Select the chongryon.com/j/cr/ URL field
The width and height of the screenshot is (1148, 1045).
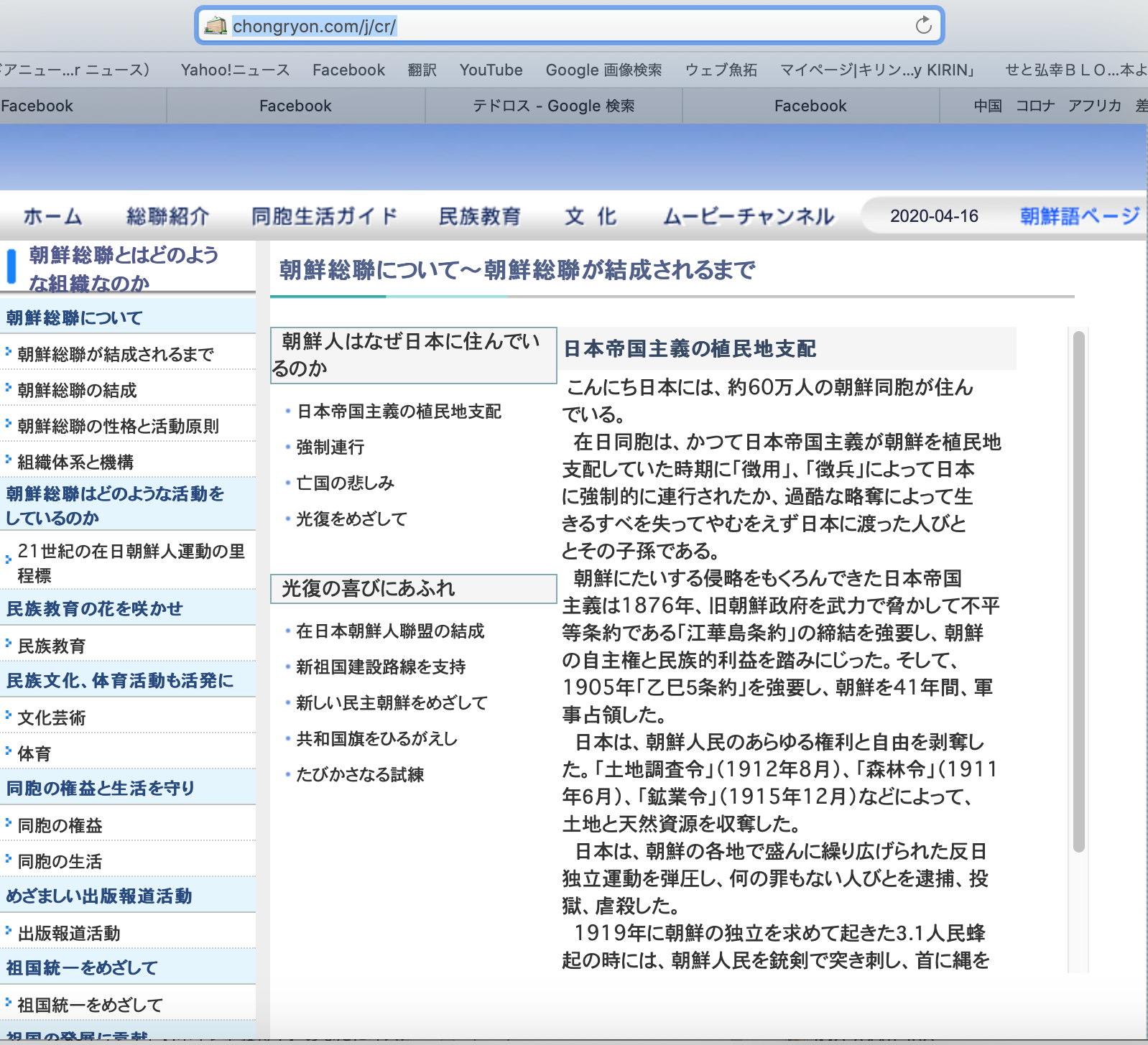click(569, 26)
